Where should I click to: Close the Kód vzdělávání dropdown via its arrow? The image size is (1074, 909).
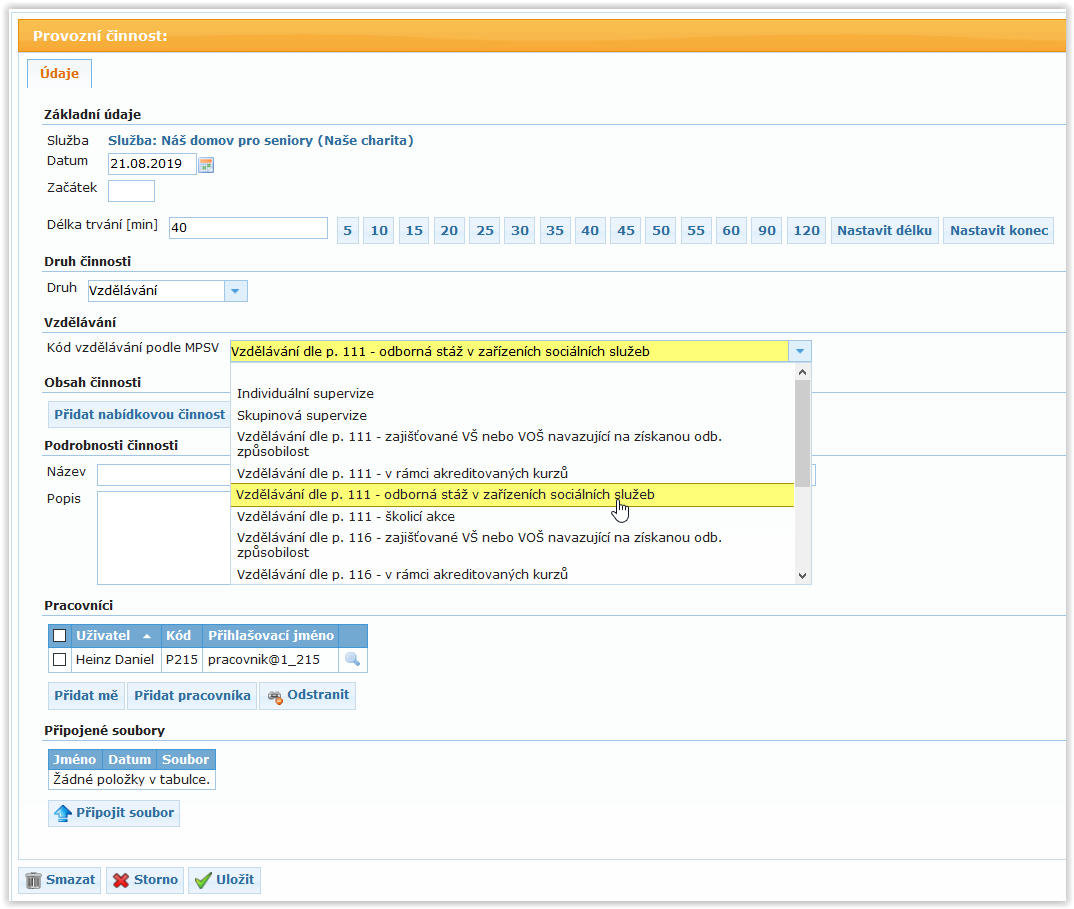800,351
